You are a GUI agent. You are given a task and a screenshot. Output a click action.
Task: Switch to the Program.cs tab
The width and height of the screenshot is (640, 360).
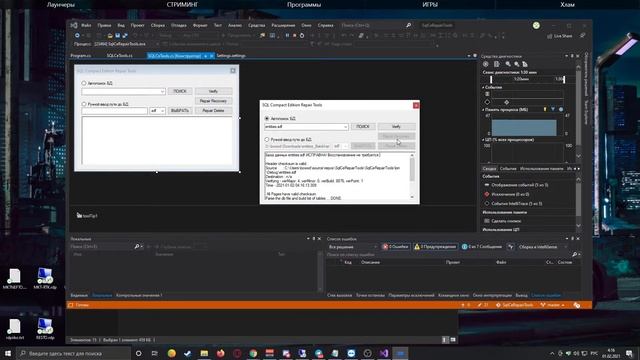tap(80, 56)
